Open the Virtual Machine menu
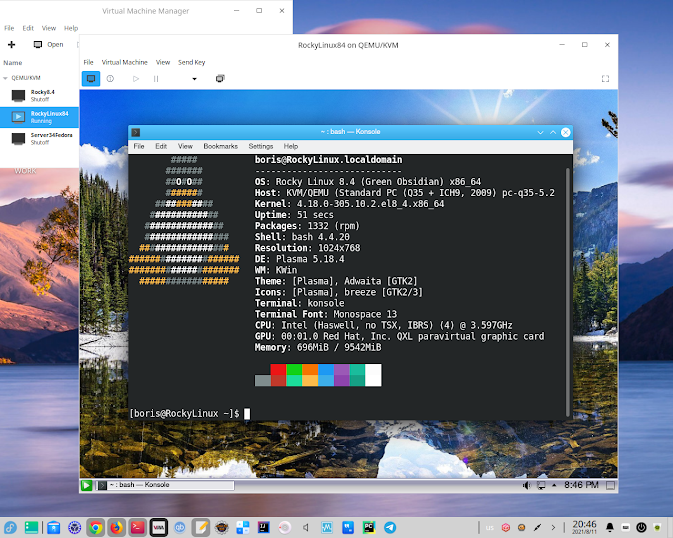The width and height of the screenshot is (673, 538). [x=124, y=62]
